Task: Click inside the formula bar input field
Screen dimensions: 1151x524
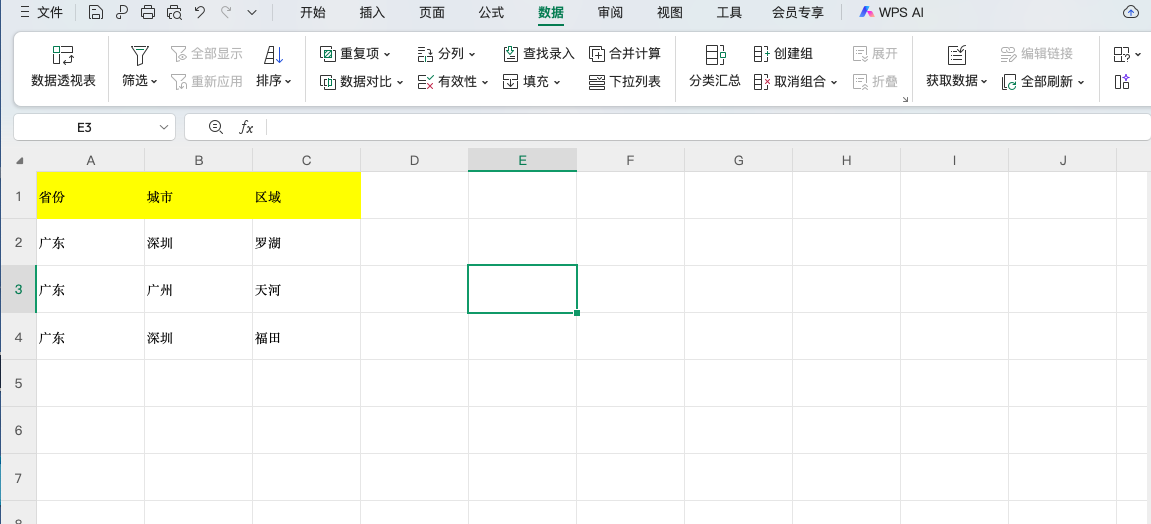Action: coord(700,127)
